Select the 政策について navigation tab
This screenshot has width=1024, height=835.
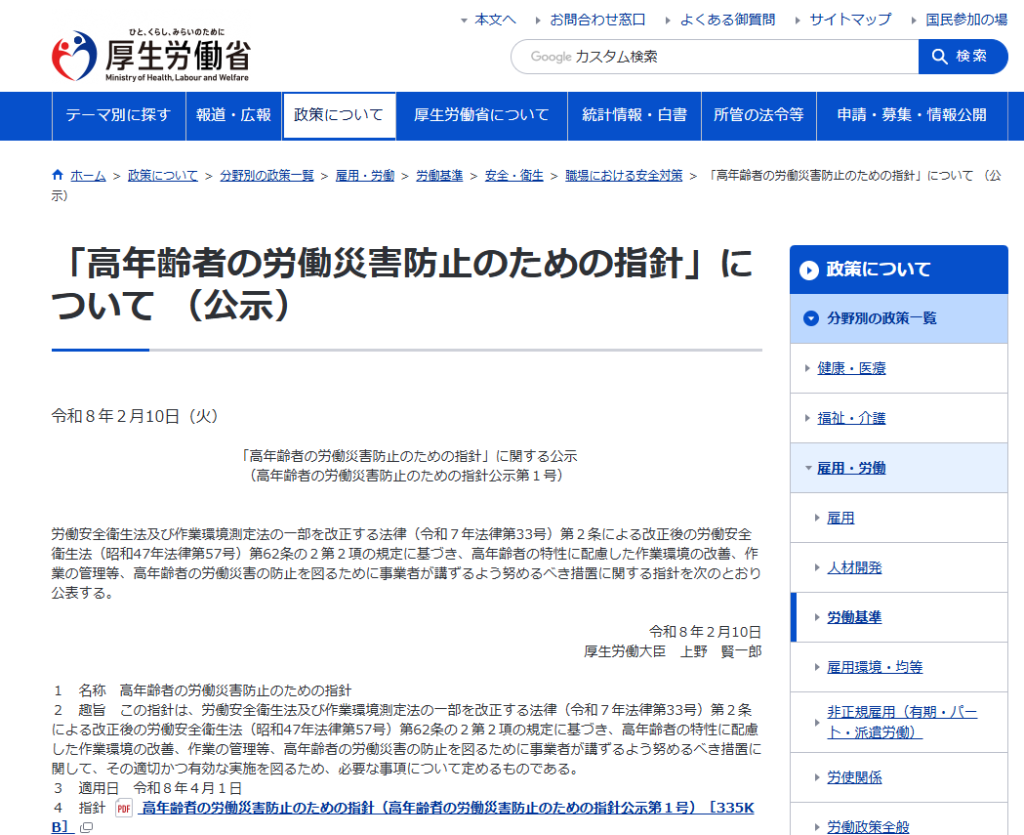(x=340, y=116)
